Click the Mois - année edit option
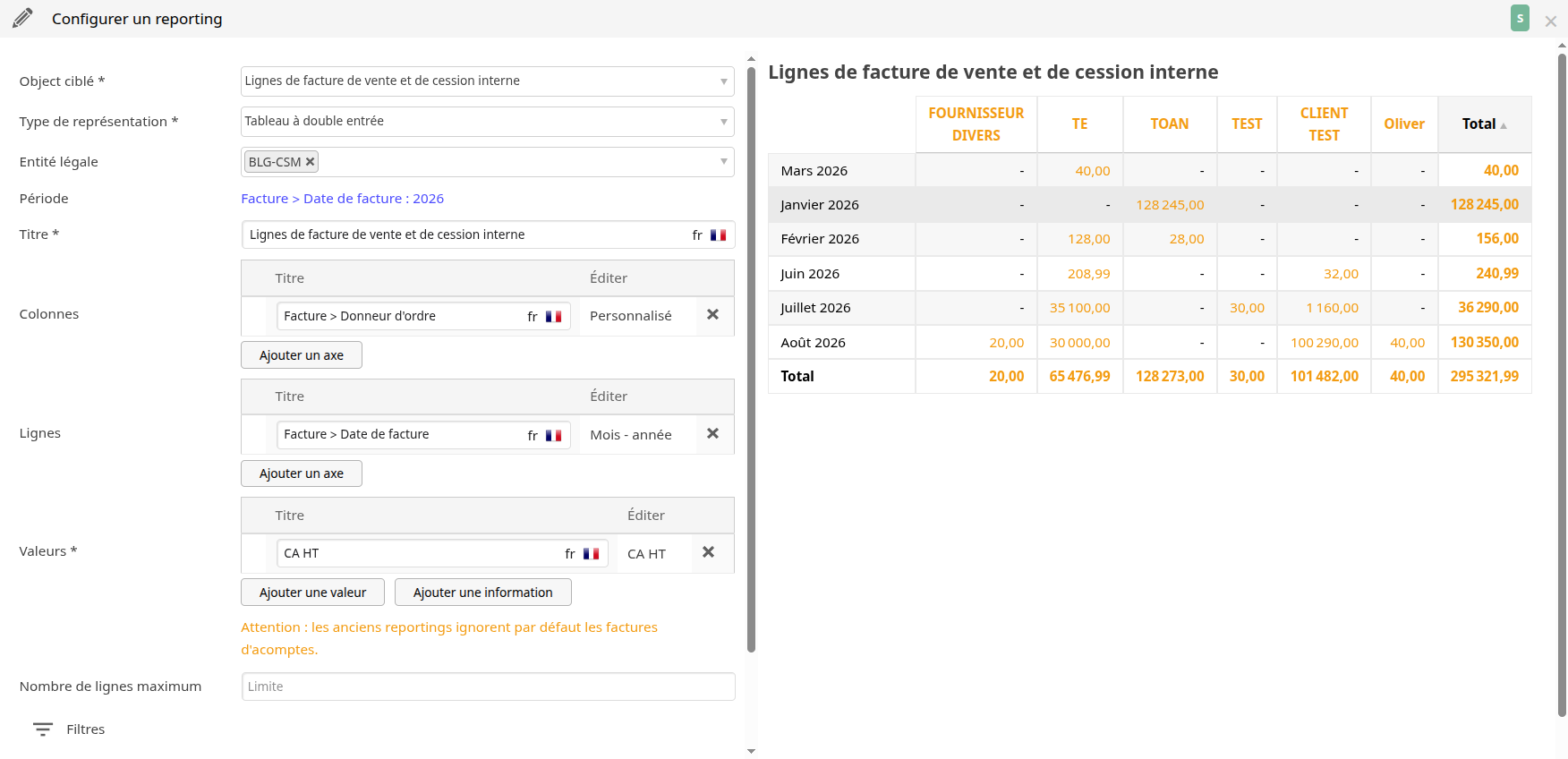Image resolution: width=1568 pixels, height=759 pixels. click(x=631, y=435)
